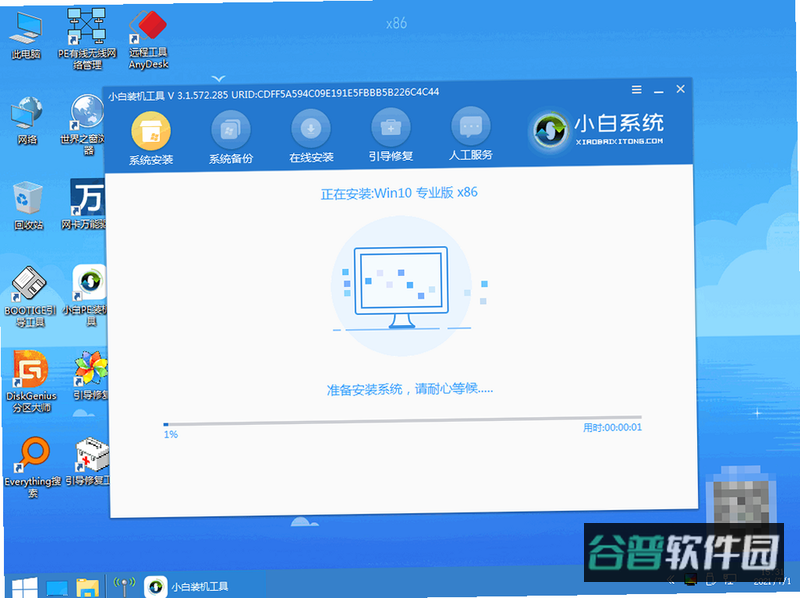Click the 用时:00:00:01 elapsed time text

coord(612,428)
